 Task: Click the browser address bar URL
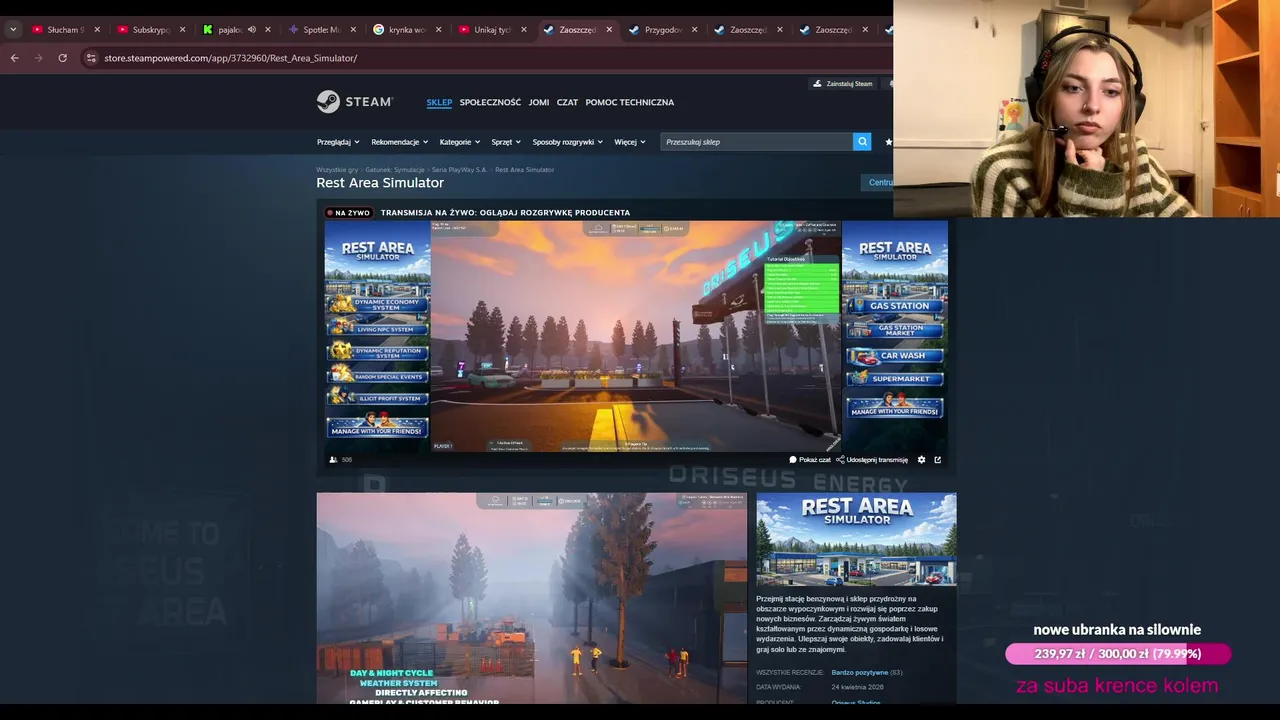click(230, 58)
